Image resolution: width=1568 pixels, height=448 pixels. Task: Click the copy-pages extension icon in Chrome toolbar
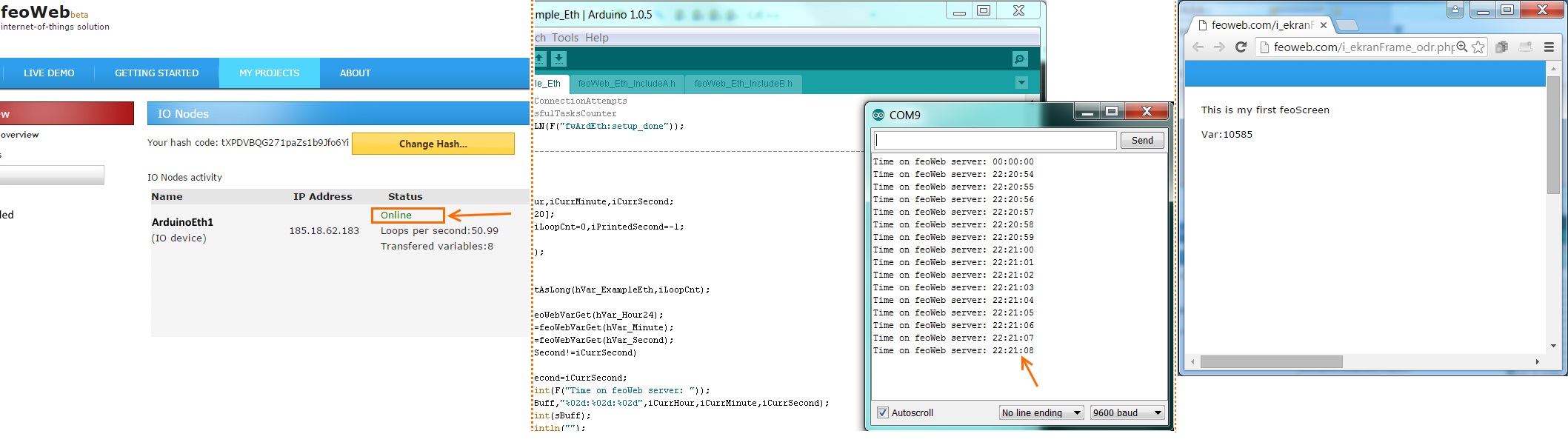[x=1501, y=47]
